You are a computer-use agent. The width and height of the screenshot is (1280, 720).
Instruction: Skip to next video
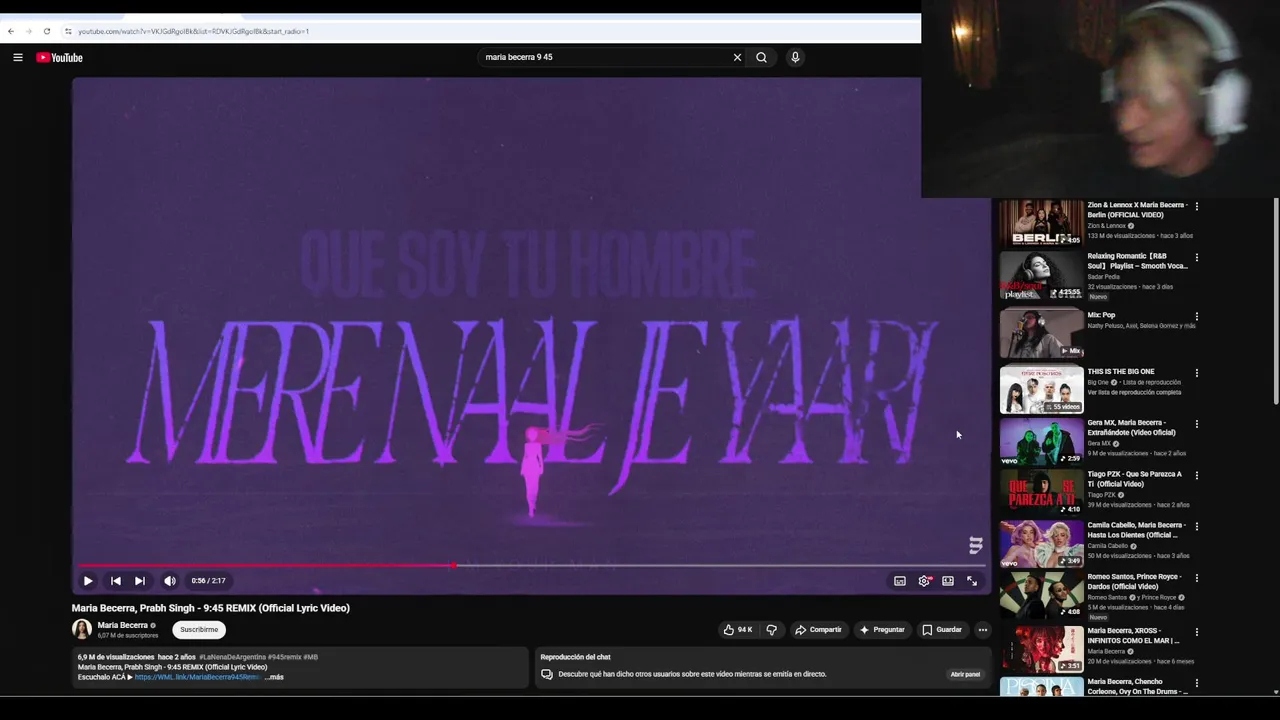(140, 580)
